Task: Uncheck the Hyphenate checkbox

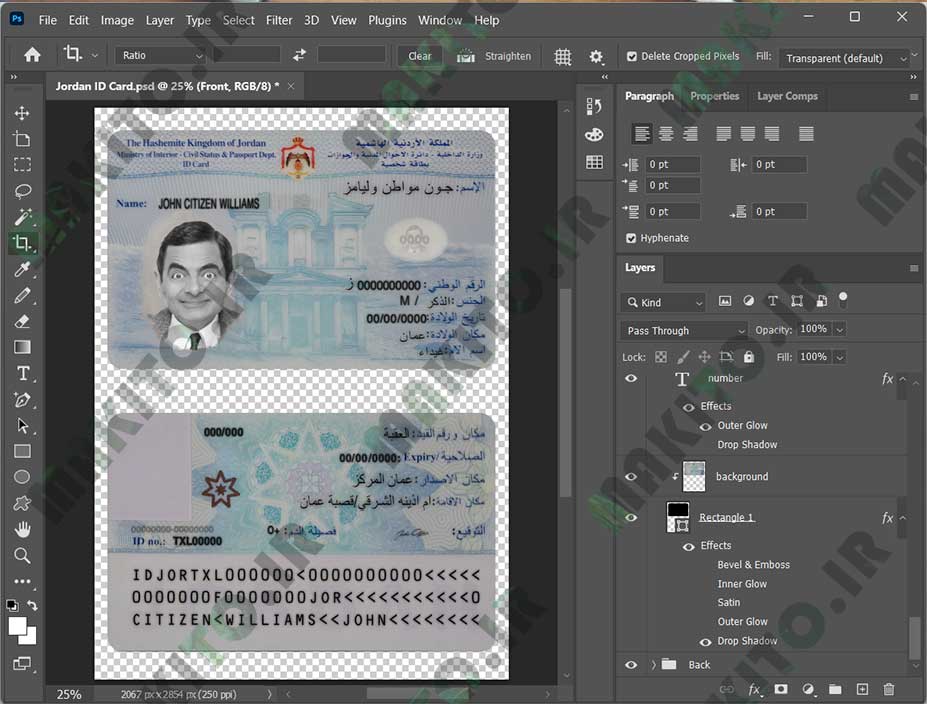Action: [631, 238]
